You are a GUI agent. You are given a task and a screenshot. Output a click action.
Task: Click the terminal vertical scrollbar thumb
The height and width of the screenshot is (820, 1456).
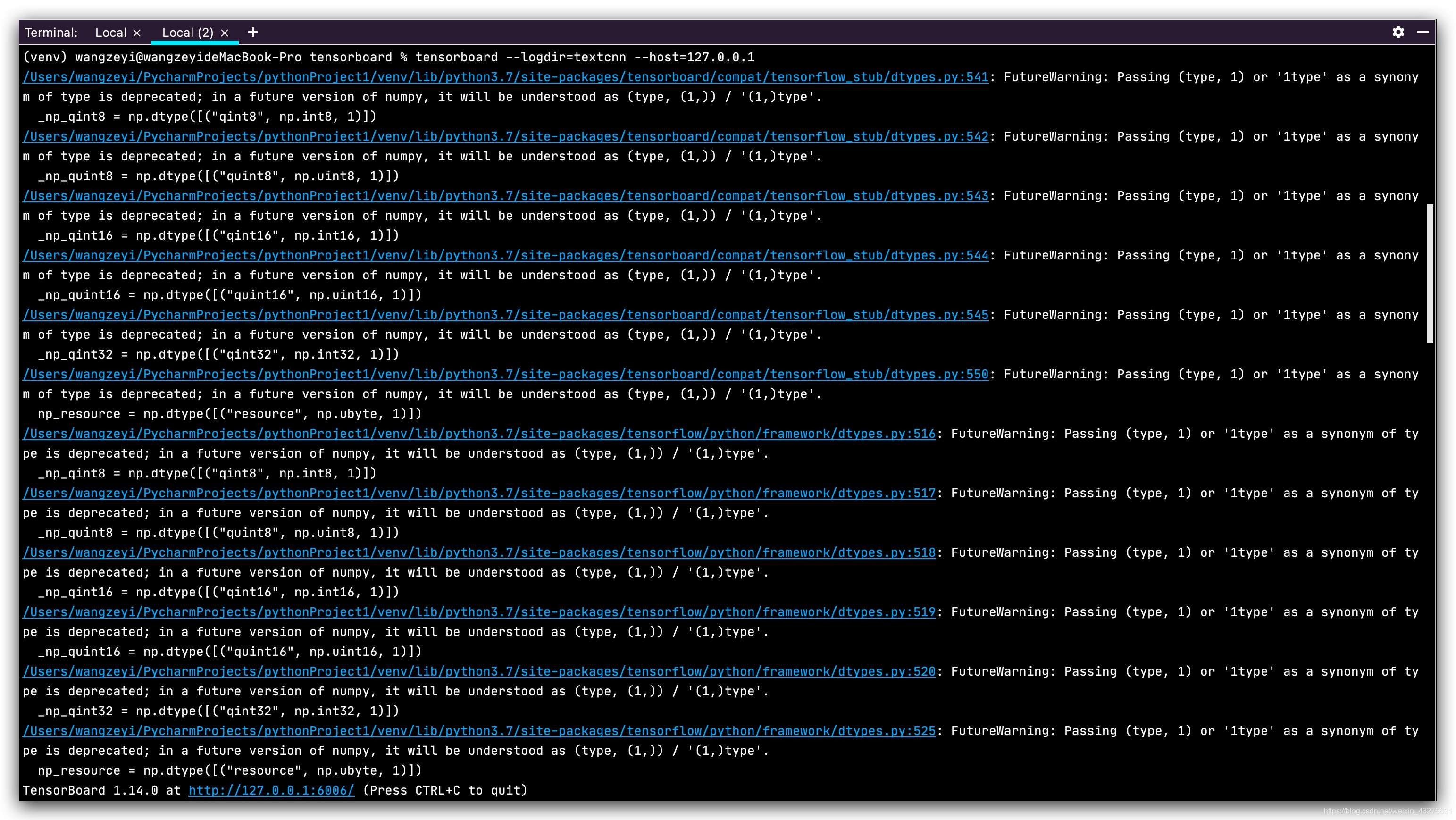1430,274
